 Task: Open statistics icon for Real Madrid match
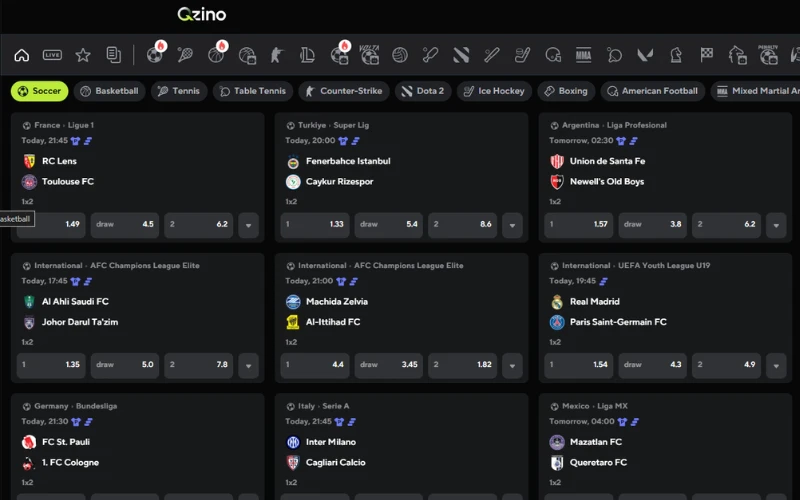(604, 281)
